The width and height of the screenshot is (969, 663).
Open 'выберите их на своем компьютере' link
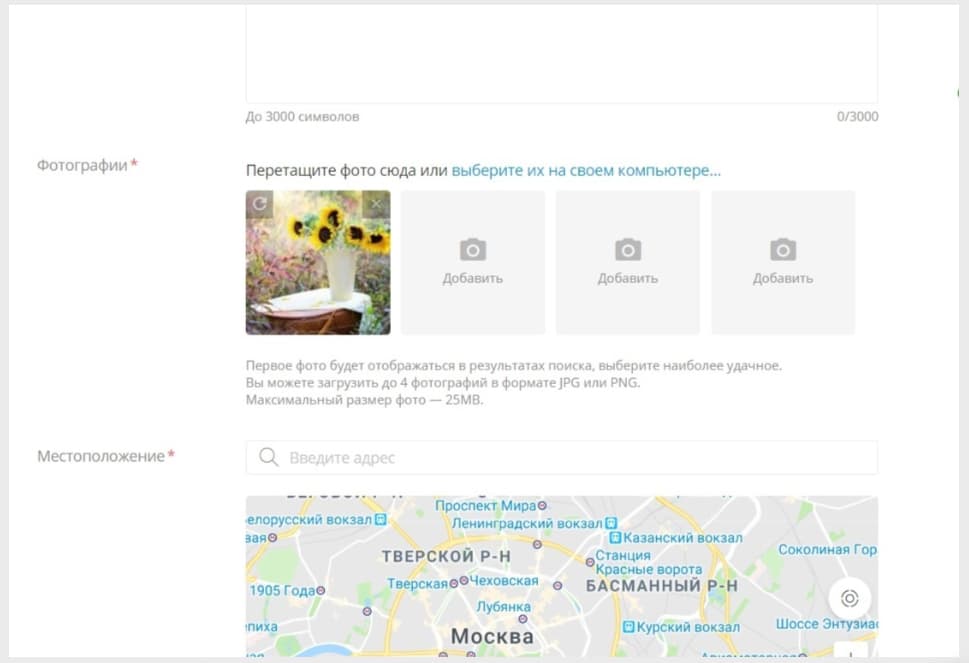(586, 171)
